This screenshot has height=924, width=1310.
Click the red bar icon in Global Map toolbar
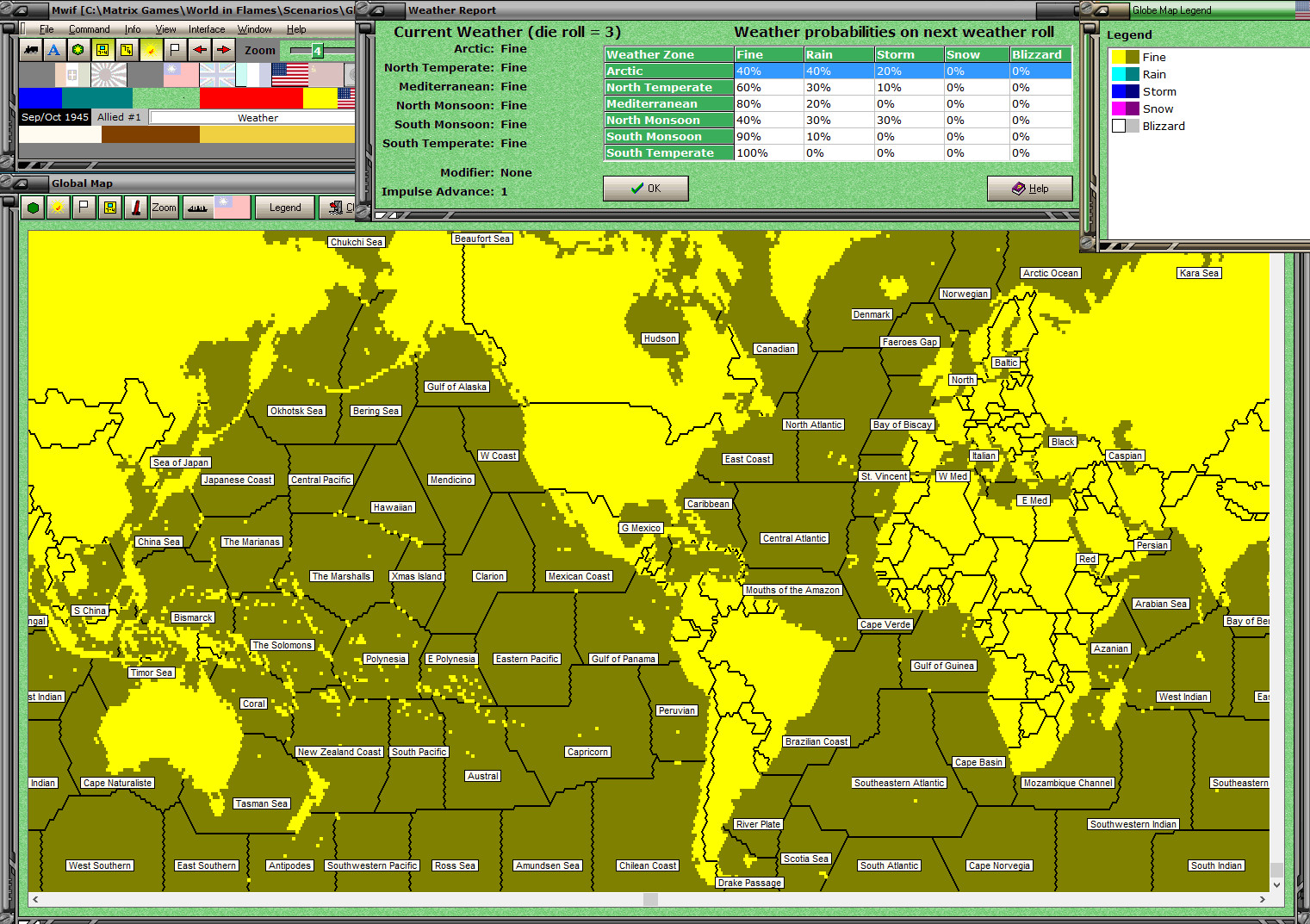pos(136,208)
